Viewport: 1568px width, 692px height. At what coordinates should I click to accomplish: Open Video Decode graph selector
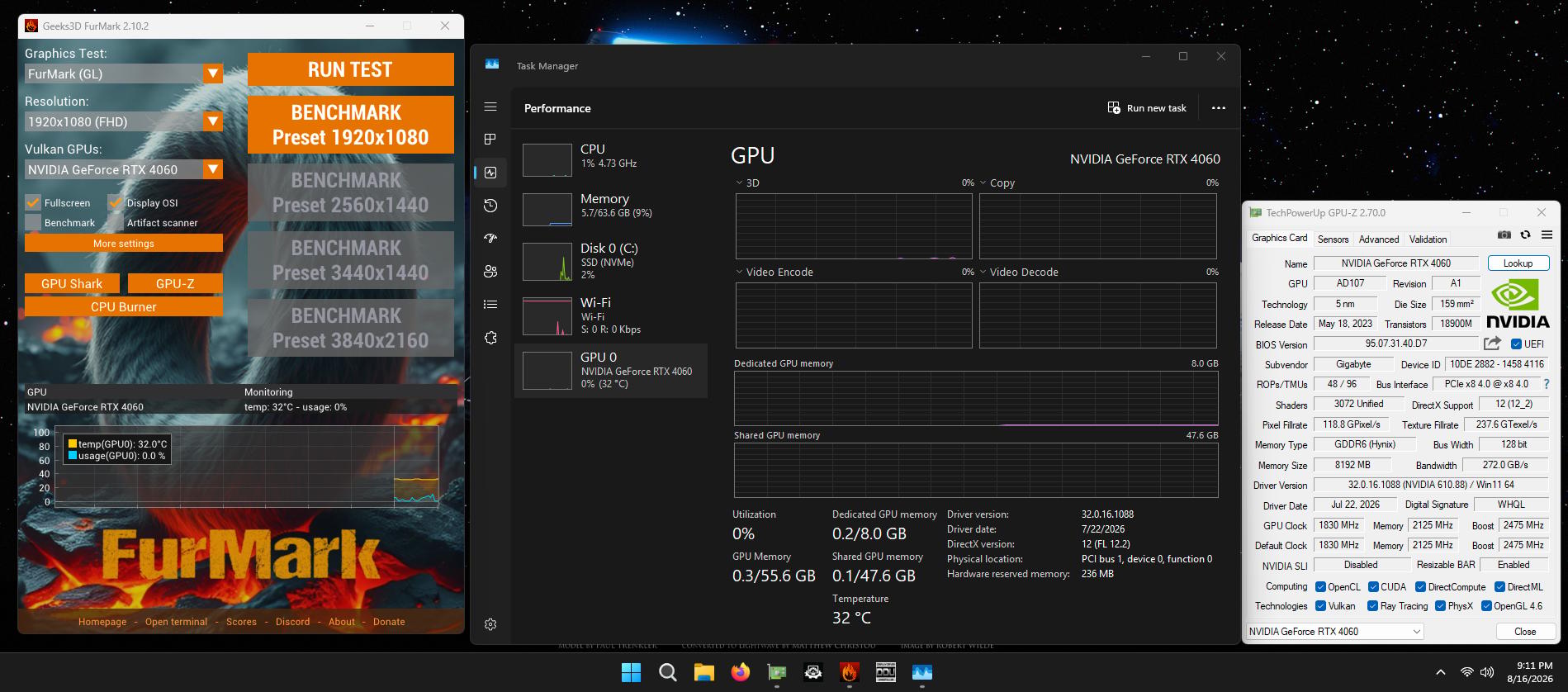coord(1019,272)
